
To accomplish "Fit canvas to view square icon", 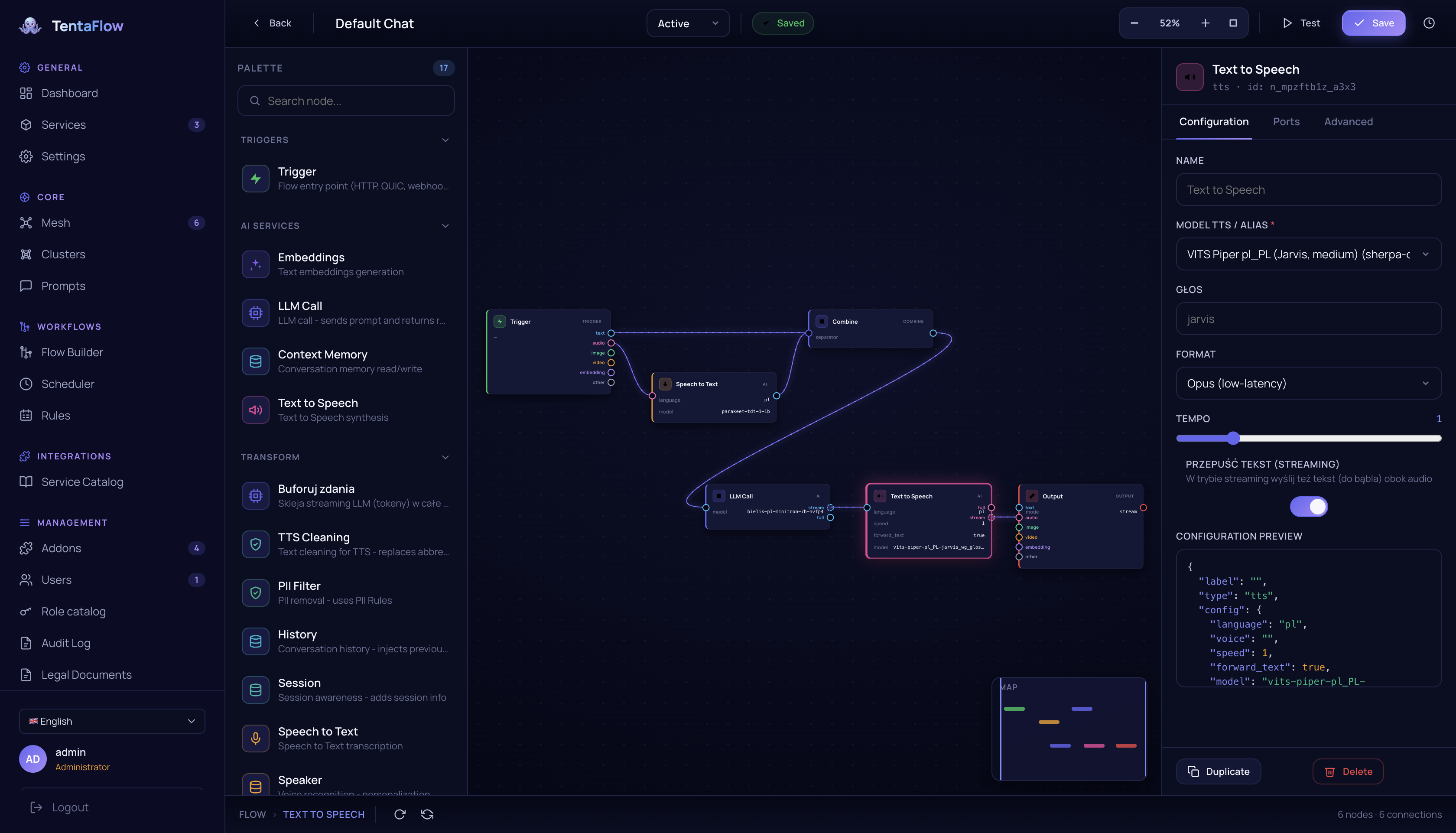I will tap(1233, 23).
